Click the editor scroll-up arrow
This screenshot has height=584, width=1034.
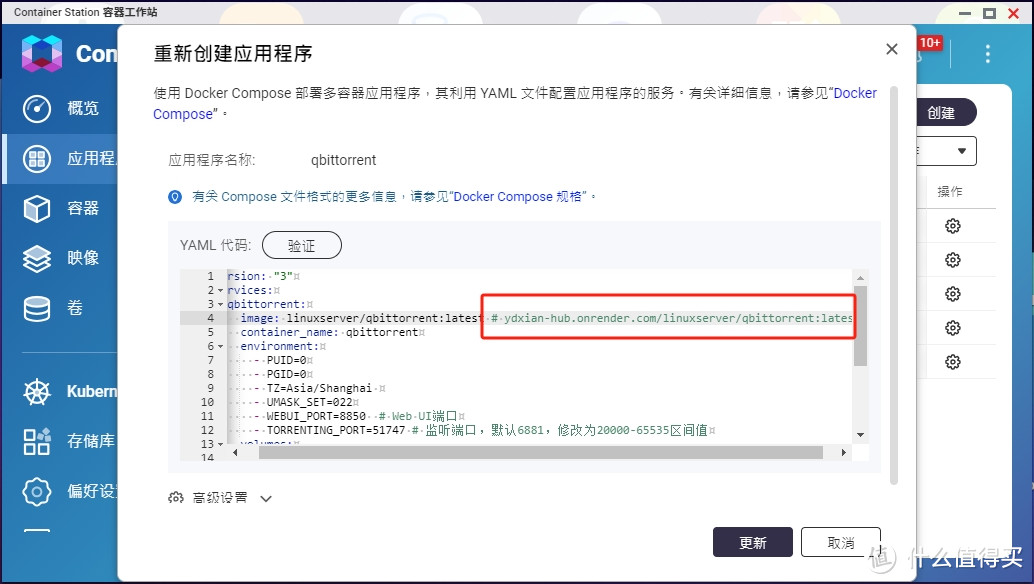pos(860,277)
